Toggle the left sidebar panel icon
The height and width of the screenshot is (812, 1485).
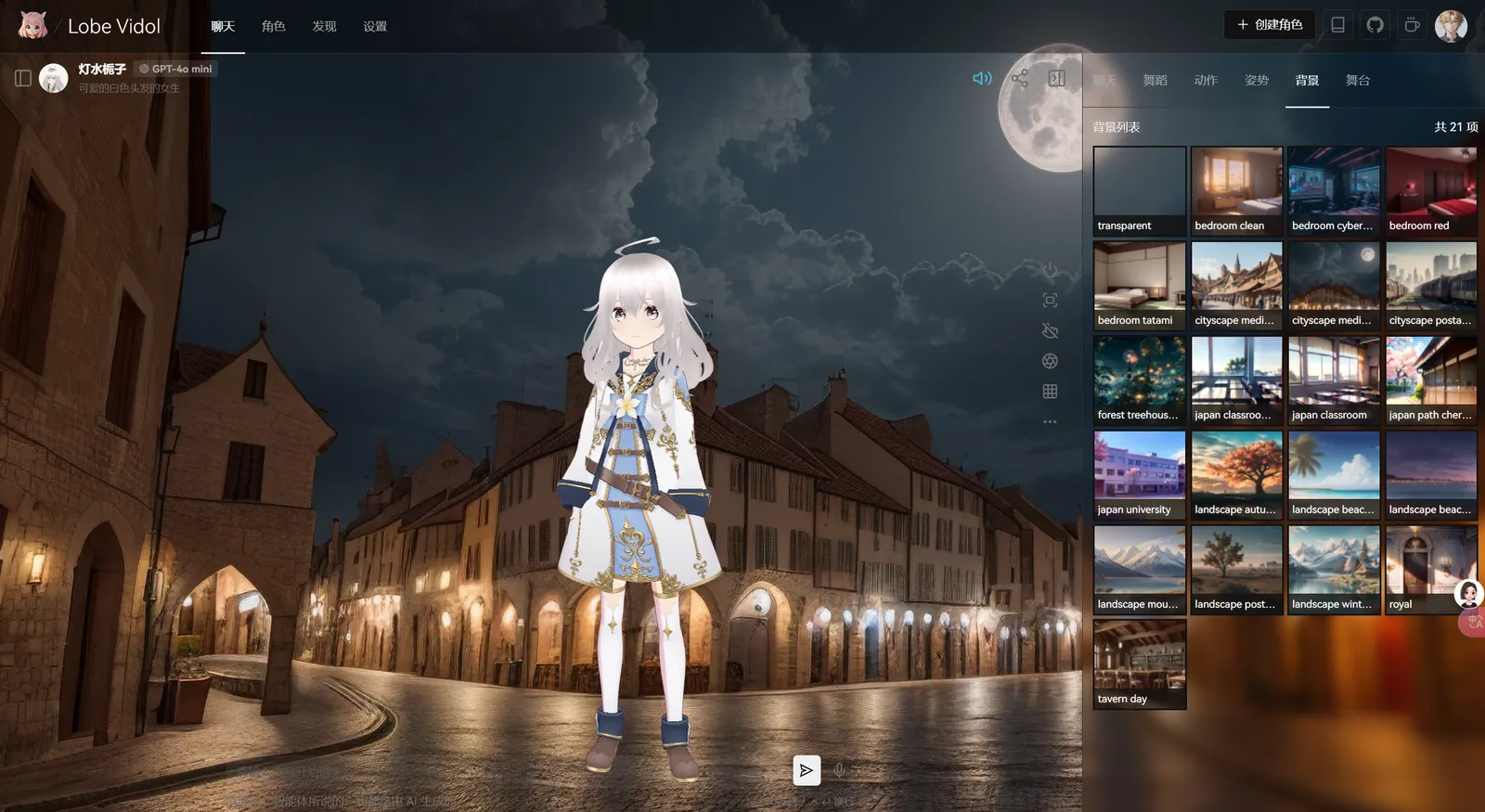[23, 78]
